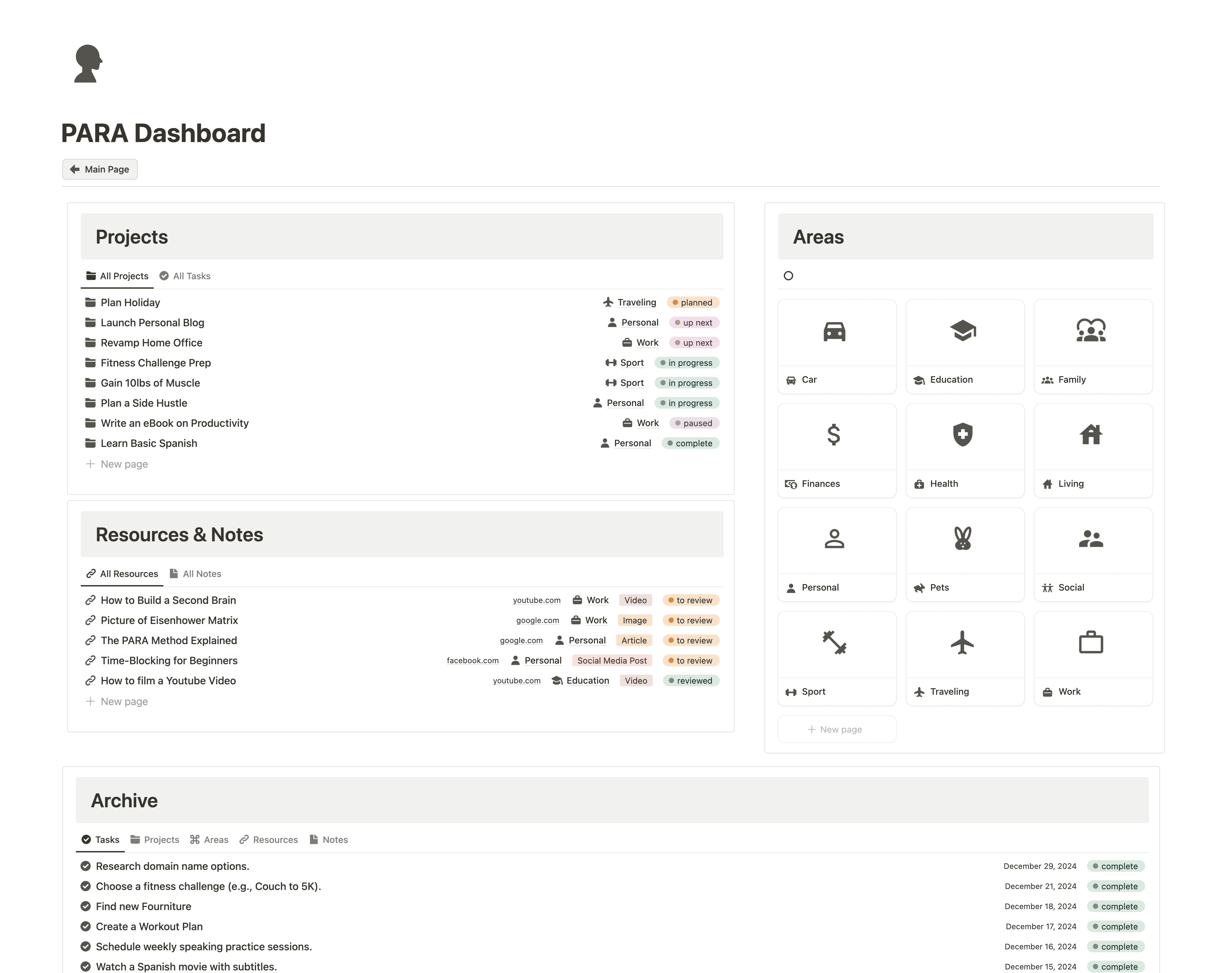Click the Pets rabbit icon
This screenshot has height=973, width=1232.
963,539
